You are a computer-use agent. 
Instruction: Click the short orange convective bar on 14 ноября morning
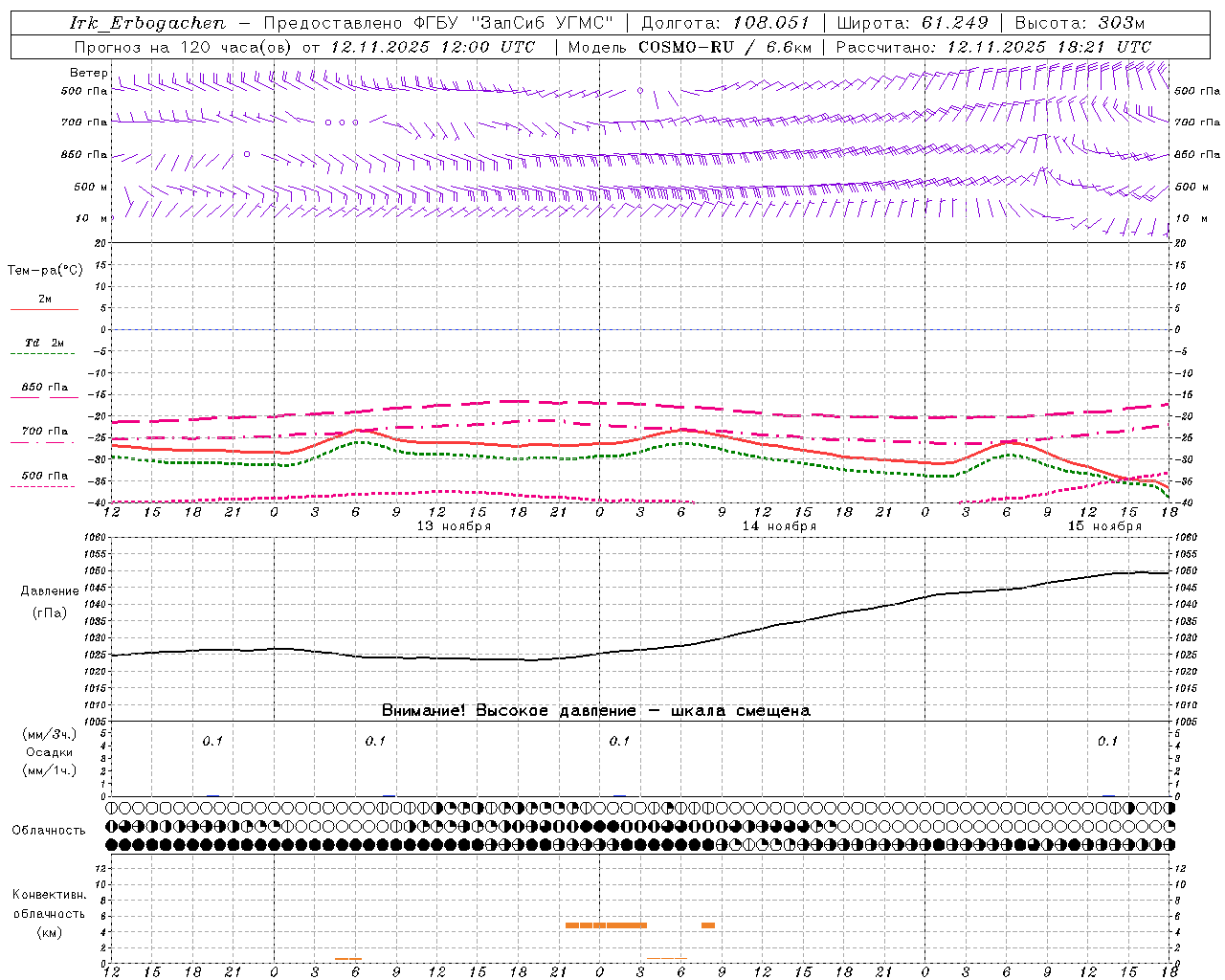708,925
